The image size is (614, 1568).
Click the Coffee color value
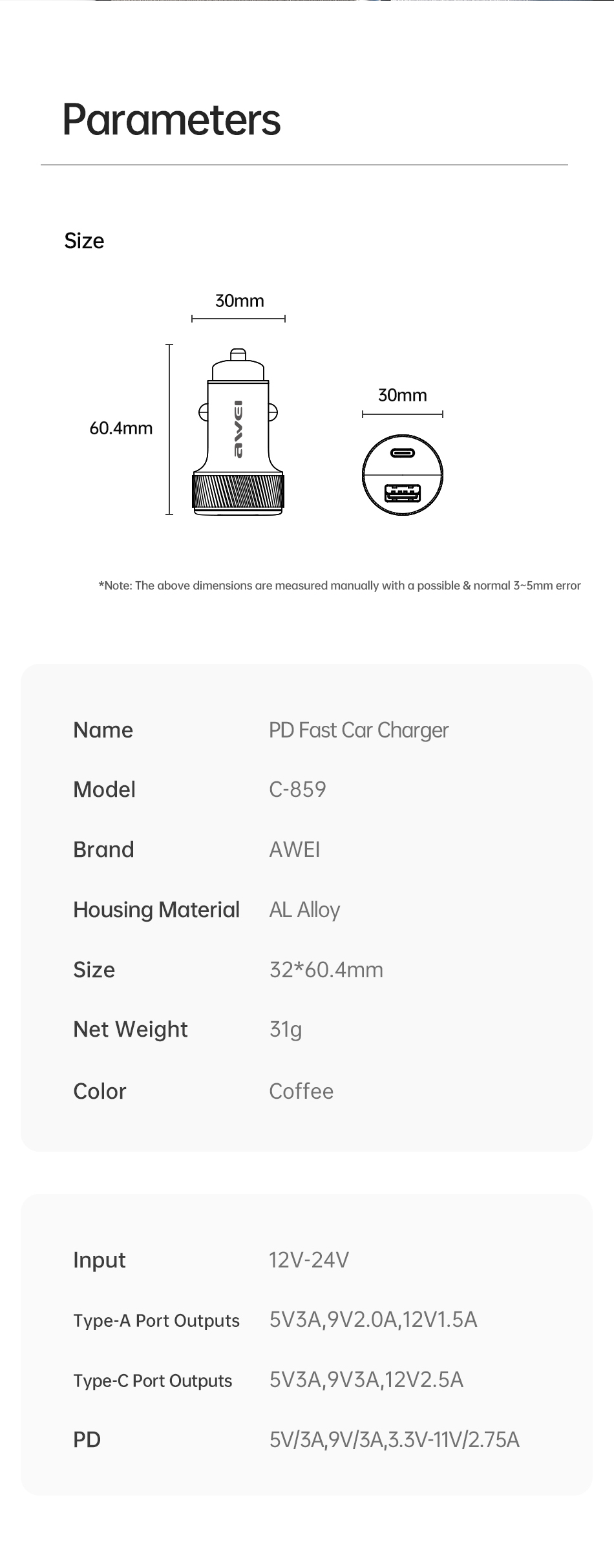click(x=301, y=1091)
